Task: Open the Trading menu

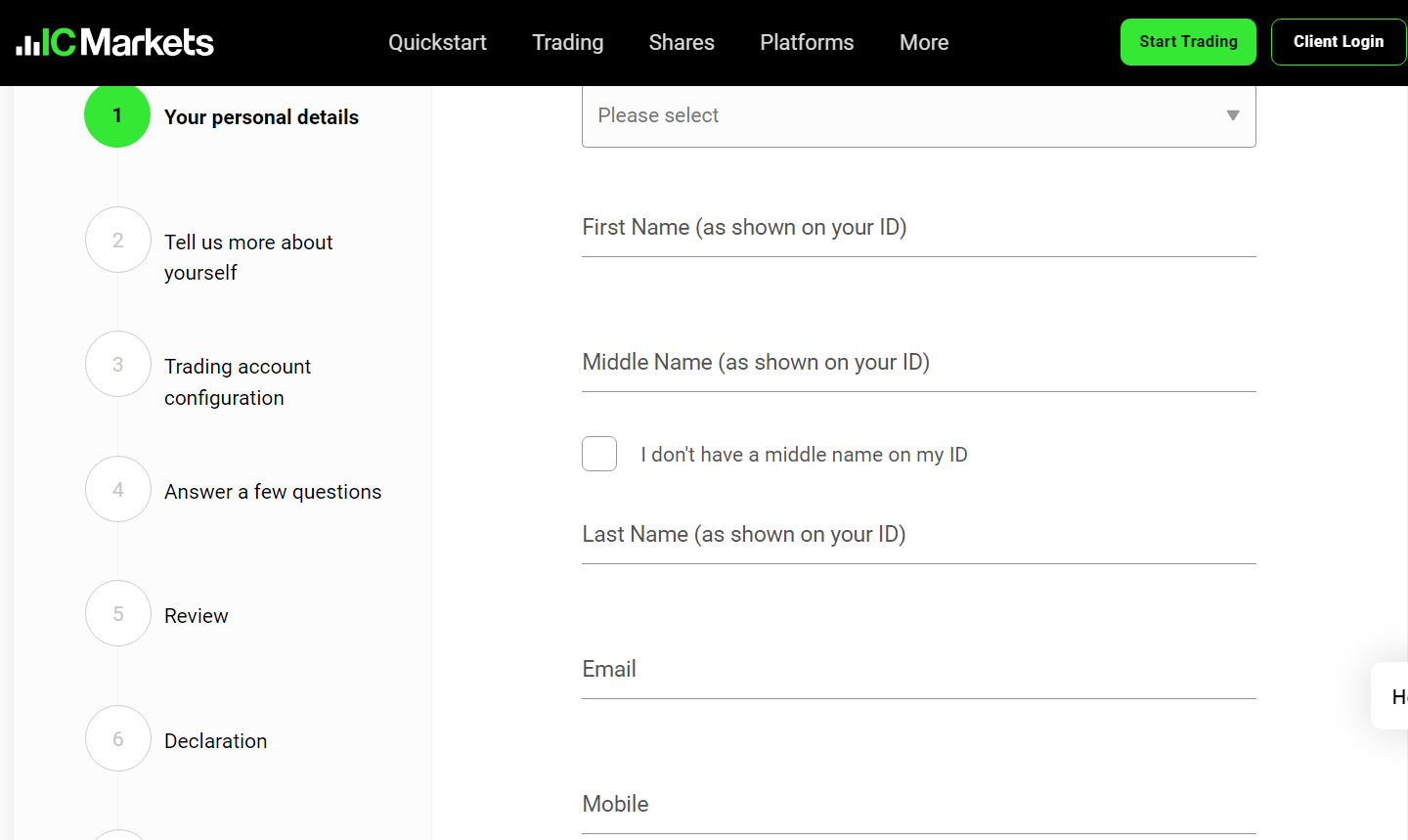Action: point(567,43)
